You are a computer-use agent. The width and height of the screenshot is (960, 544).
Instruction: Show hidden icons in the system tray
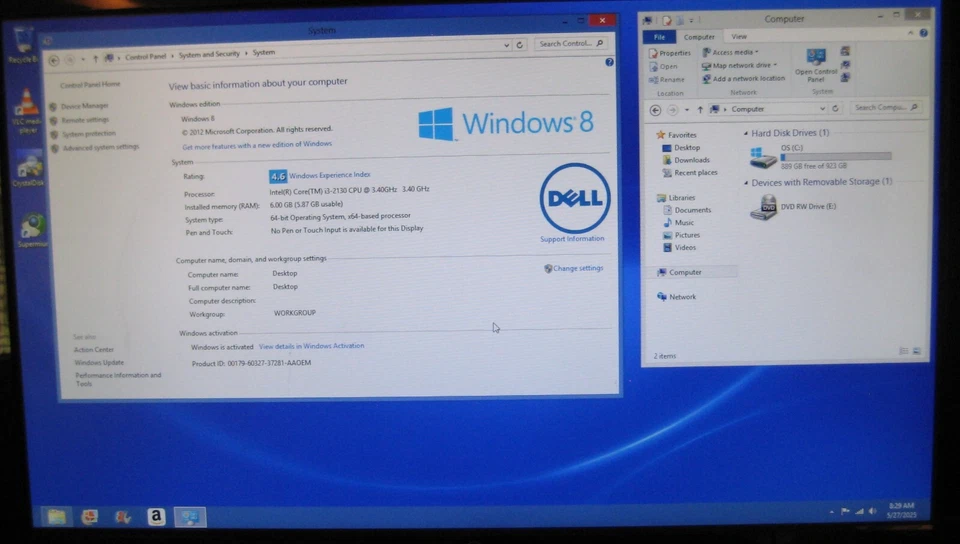point(831,512)
